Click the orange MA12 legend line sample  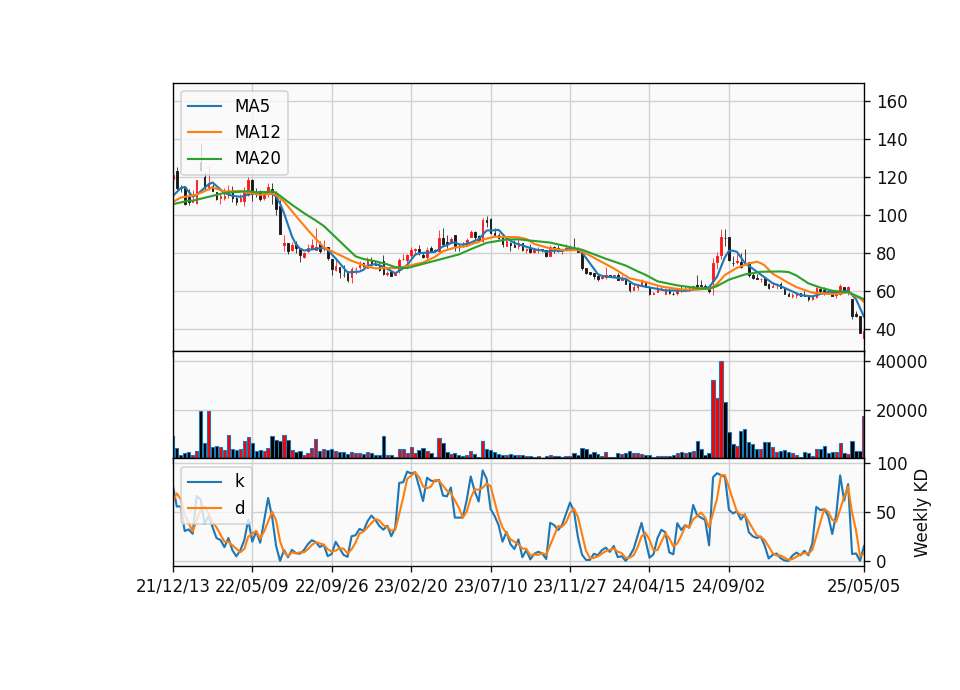(204, 132)
